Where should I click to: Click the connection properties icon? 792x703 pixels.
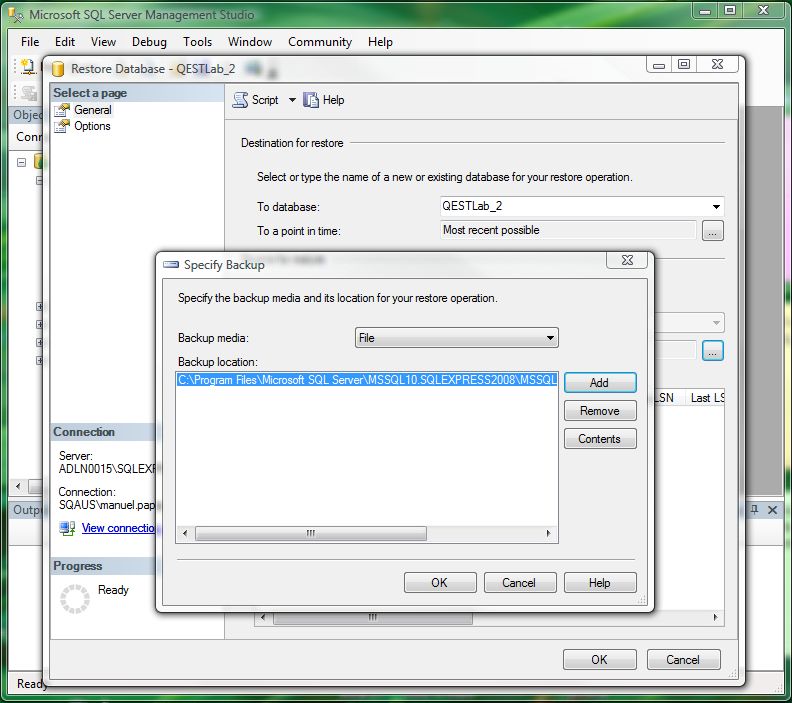[67, 527]
